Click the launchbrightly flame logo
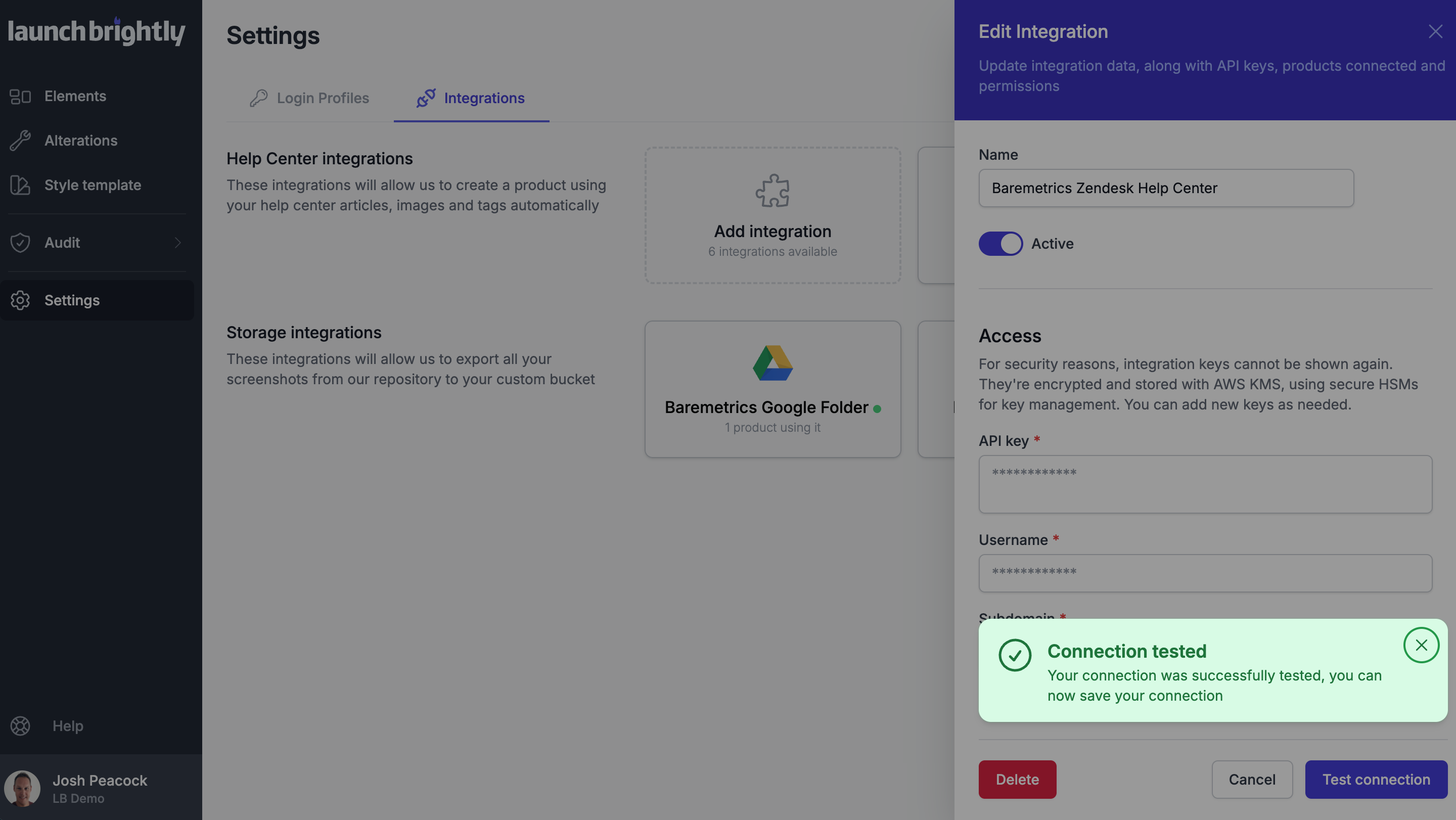 point(116,20)
